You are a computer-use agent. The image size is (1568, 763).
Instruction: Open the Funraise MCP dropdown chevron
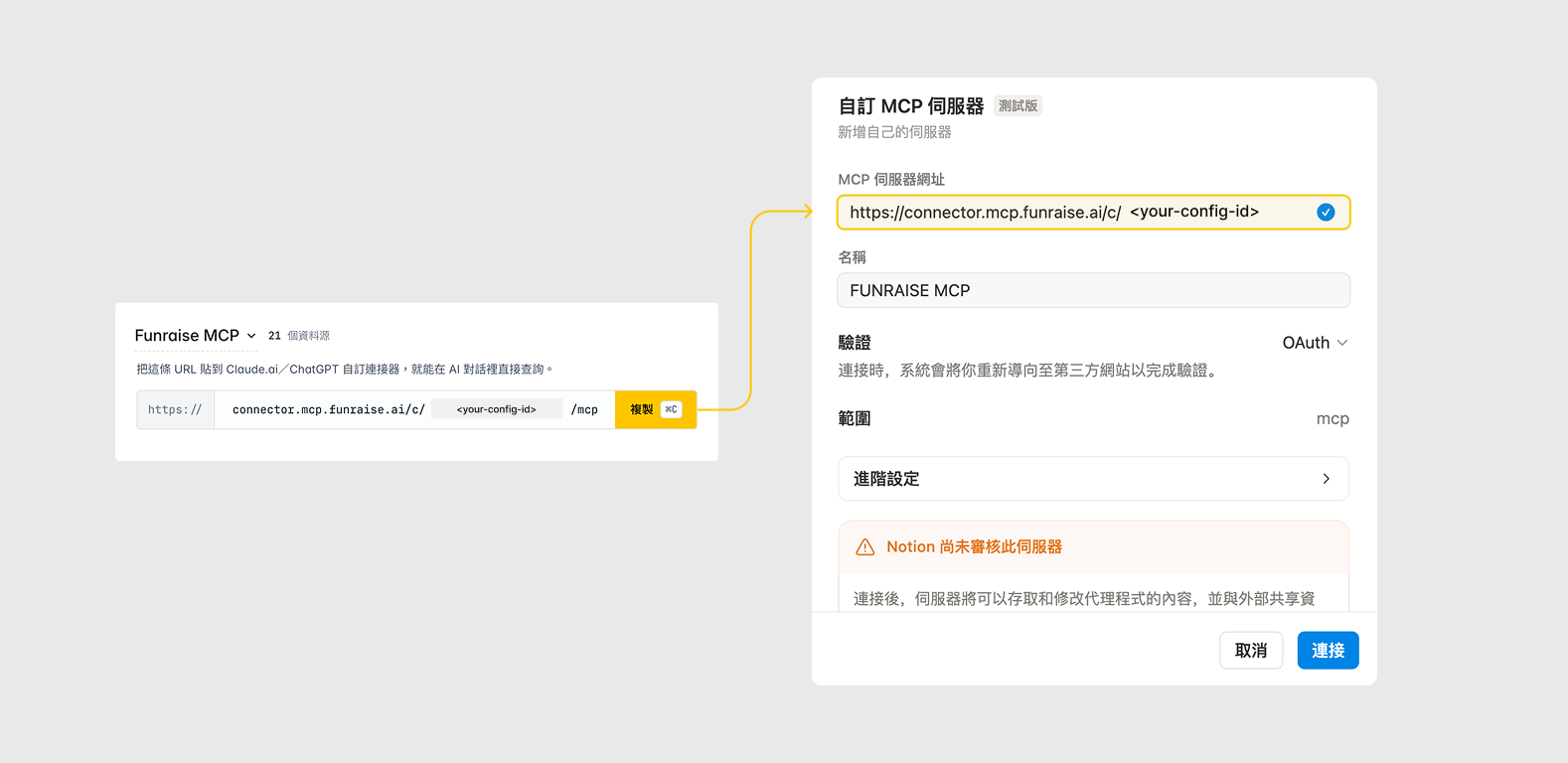coord(251,336)
